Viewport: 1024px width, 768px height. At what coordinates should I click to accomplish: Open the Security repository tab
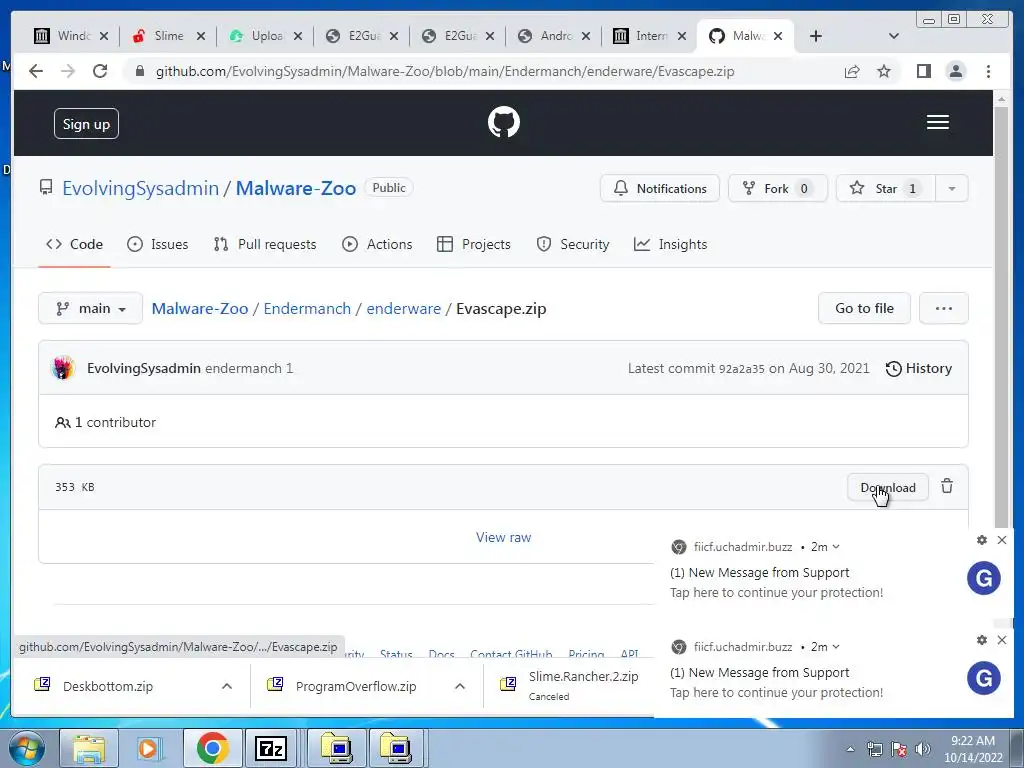pyautogui.click(x=573, y=244)
